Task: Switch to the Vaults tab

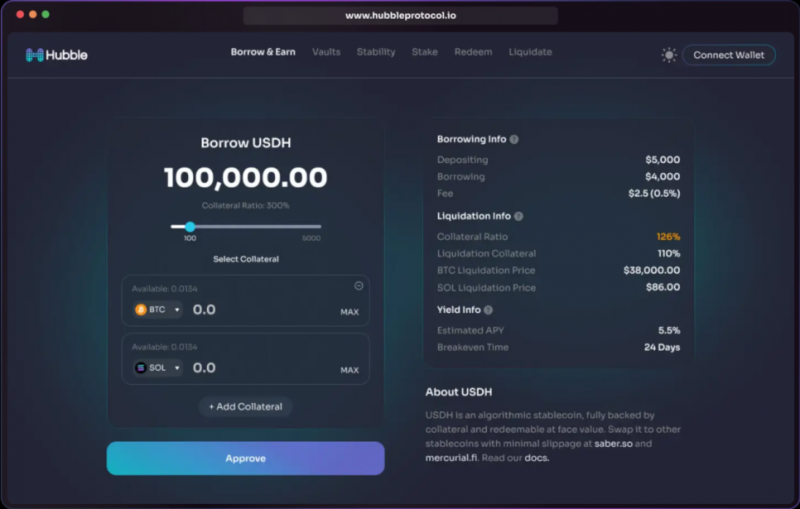Action: pyautogui.click(x=326, y=52)
